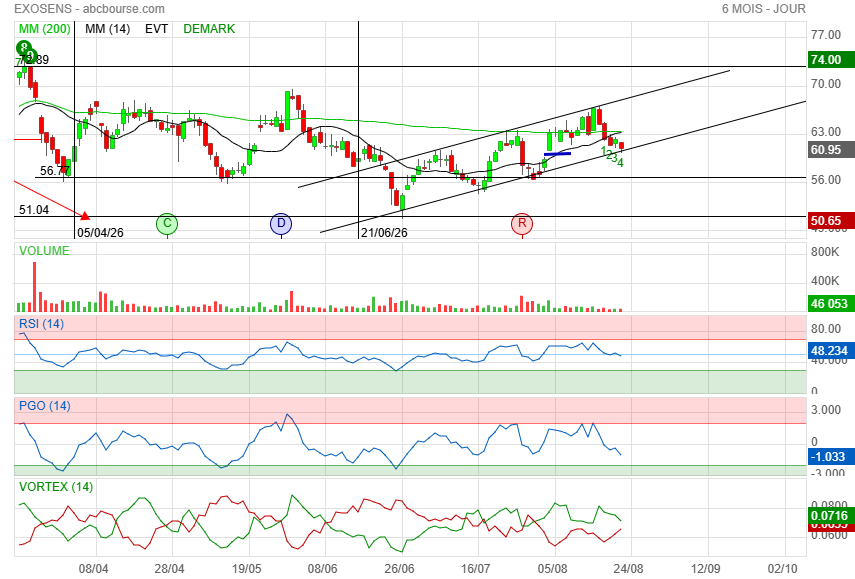This screenshot has height=579, width=855.
Task: Click the red R event marker
Action: tap(522, 224)
